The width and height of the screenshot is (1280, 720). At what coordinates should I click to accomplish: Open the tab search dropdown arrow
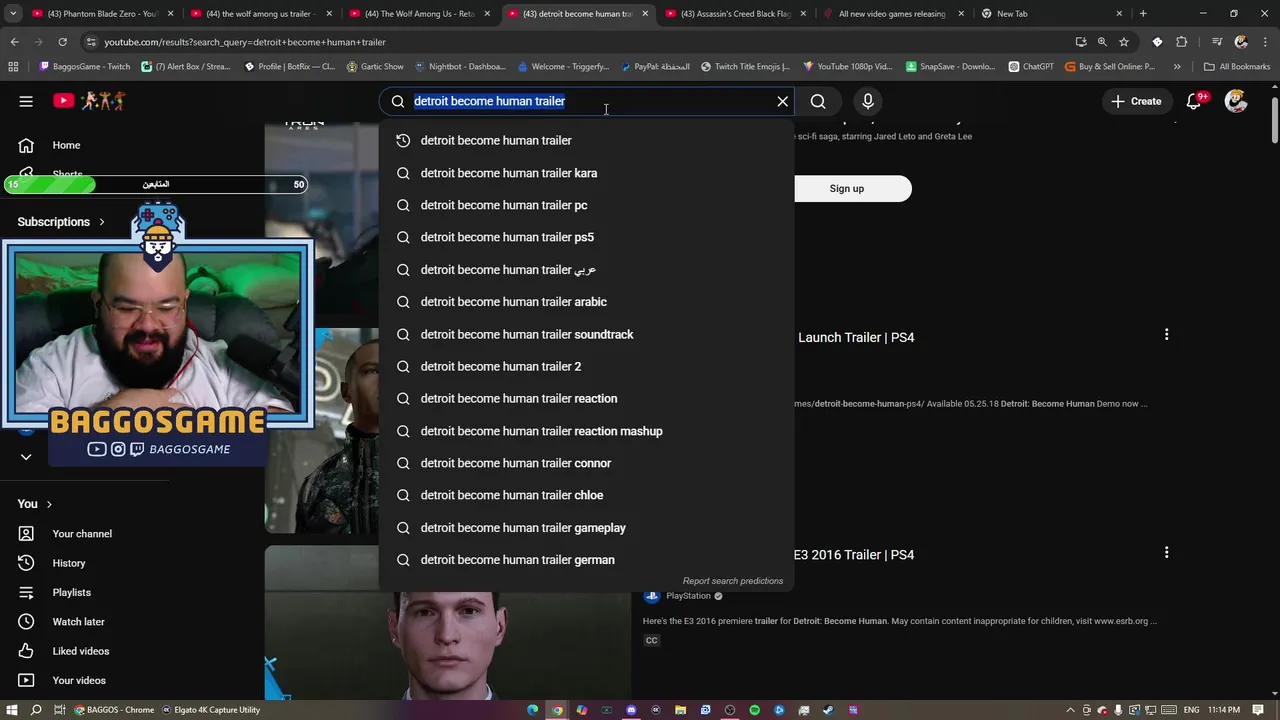[x=14, y=14]
